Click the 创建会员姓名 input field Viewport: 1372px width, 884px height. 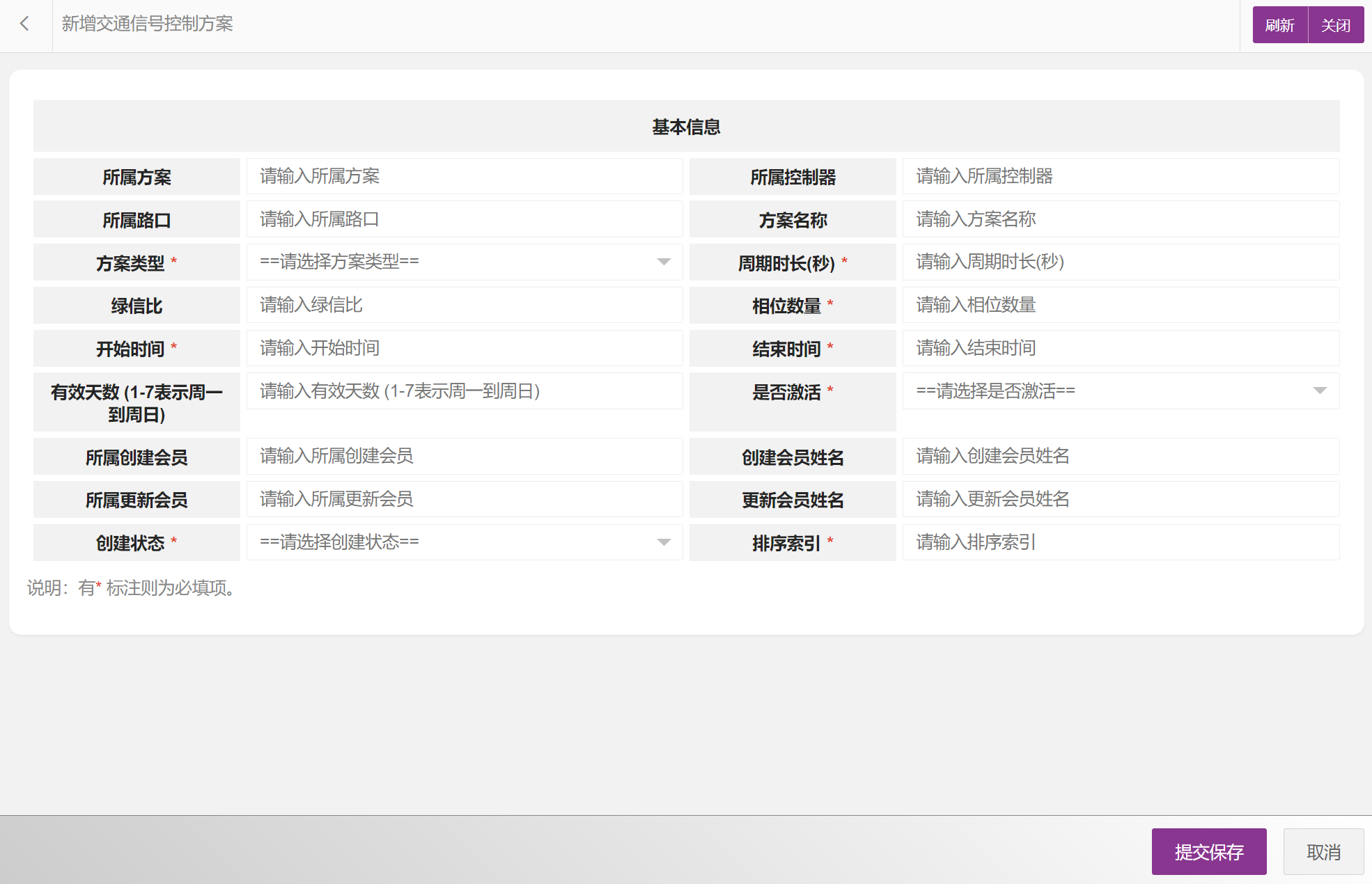1120,457
